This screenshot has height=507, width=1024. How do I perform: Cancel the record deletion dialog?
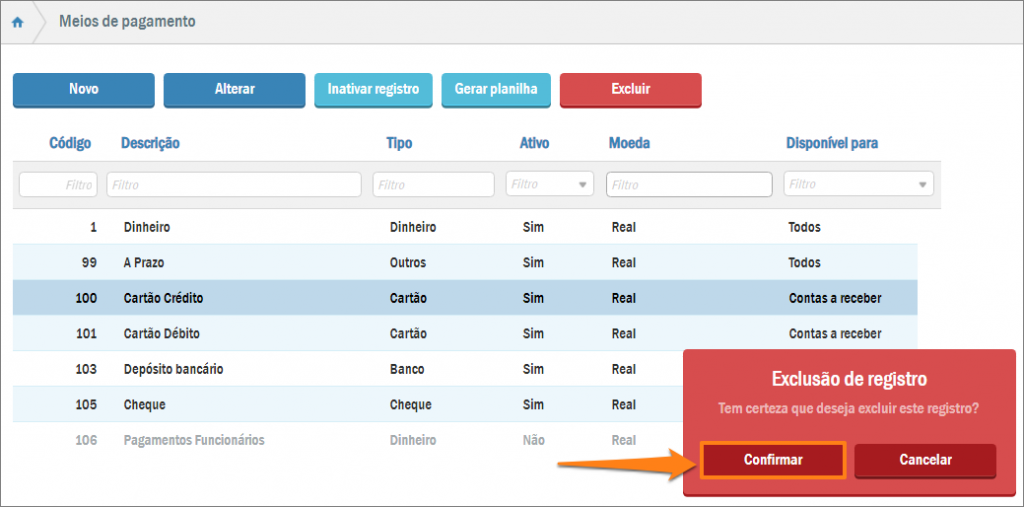point(925,460)
